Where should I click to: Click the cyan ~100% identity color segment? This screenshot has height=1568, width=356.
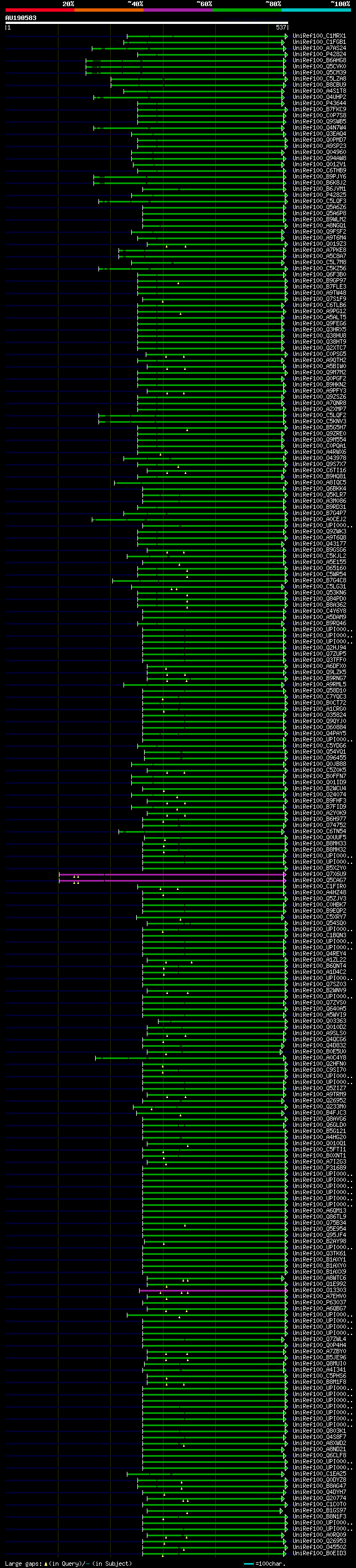coord(317,10)
